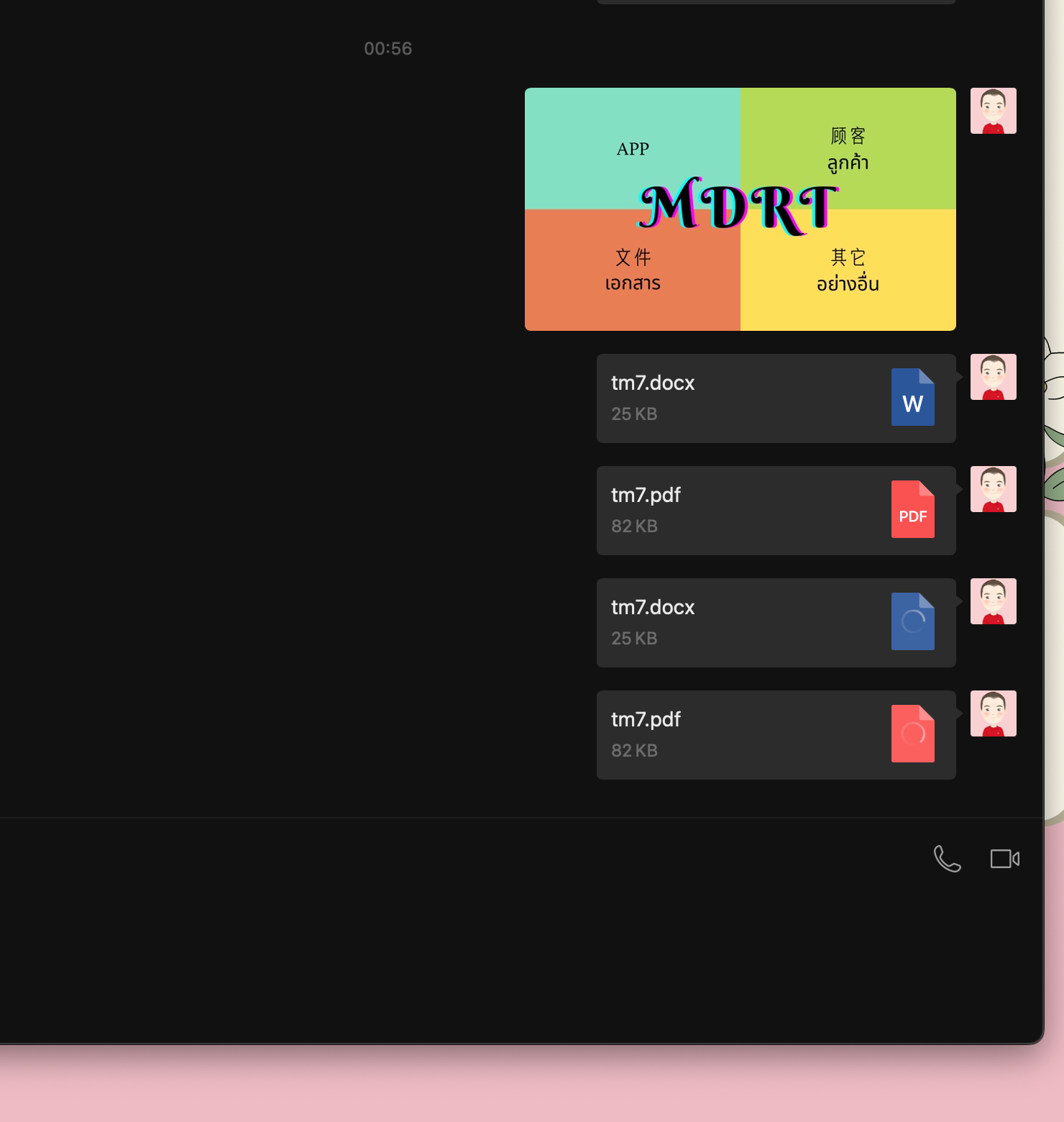Click the loading icon on second tm7.docx

pyautogui.click(x=913, y=621)
